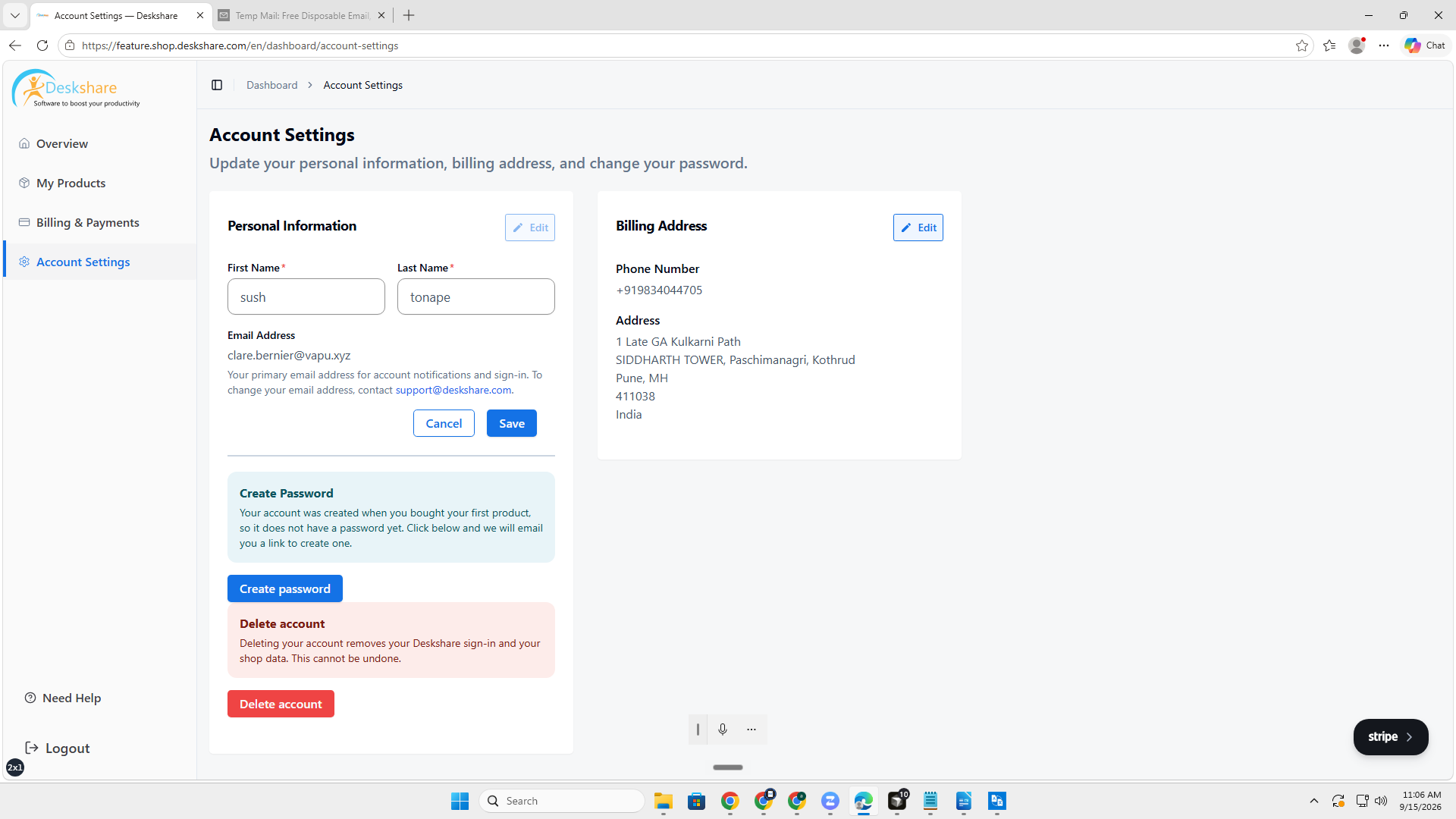View site information lock icon
The width and height of the screenshot is (1456, 819).
(70, 45)
